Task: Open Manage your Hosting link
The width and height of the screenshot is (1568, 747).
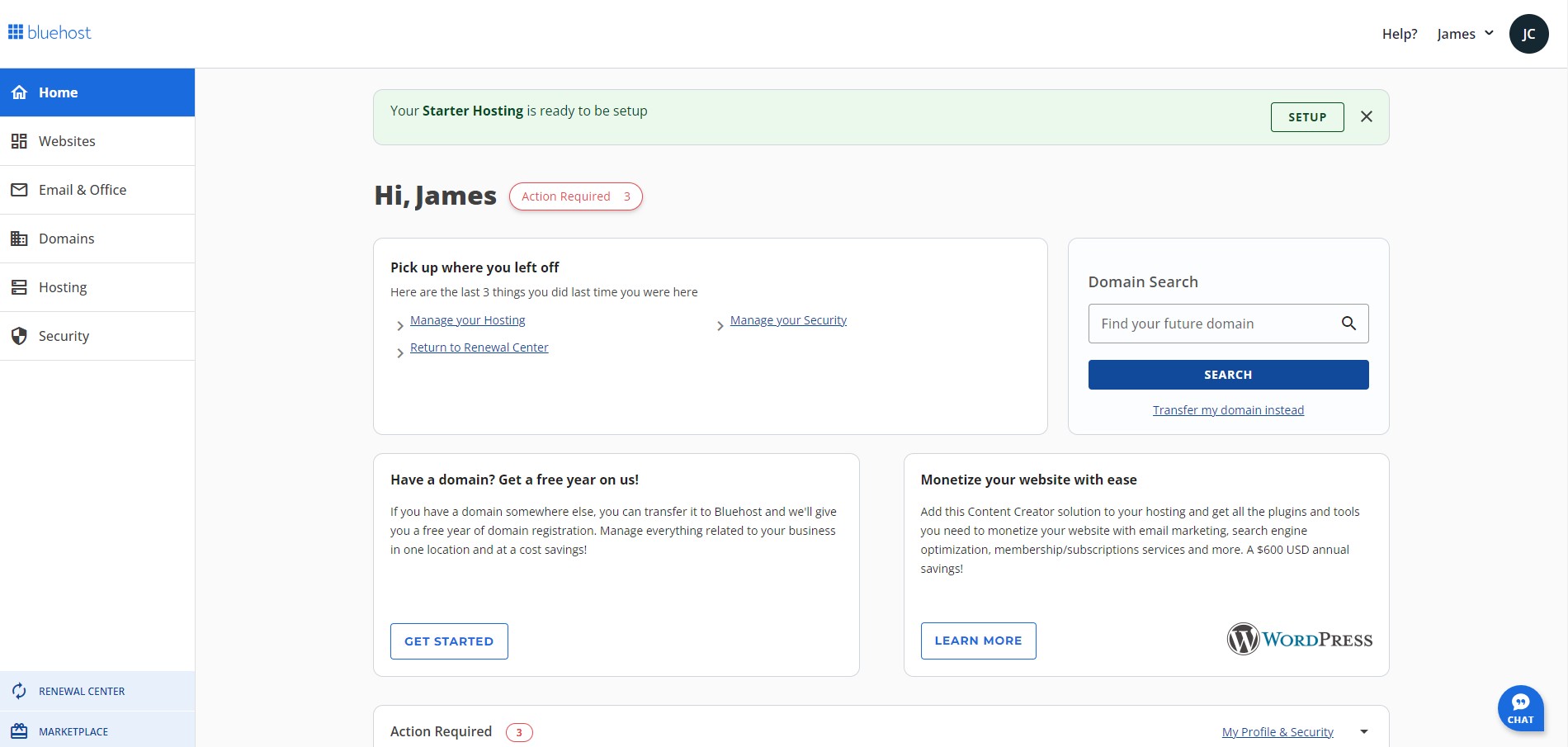Action: click(x=467, y=320)
